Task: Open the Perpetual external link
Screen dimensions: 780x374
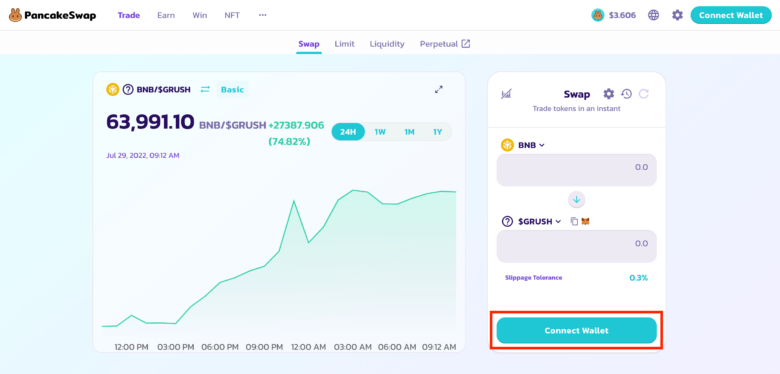Action: (x=445, y=44)
